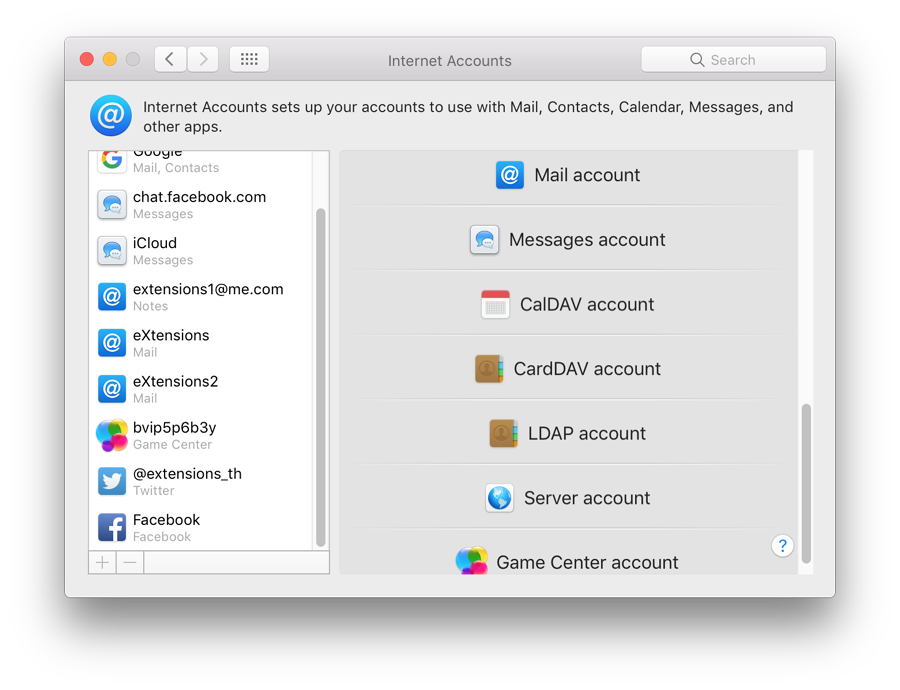Click the eXtensions2 Mail @ icon
The width and height of the screenshot is (900, 690).
[112, 389]
